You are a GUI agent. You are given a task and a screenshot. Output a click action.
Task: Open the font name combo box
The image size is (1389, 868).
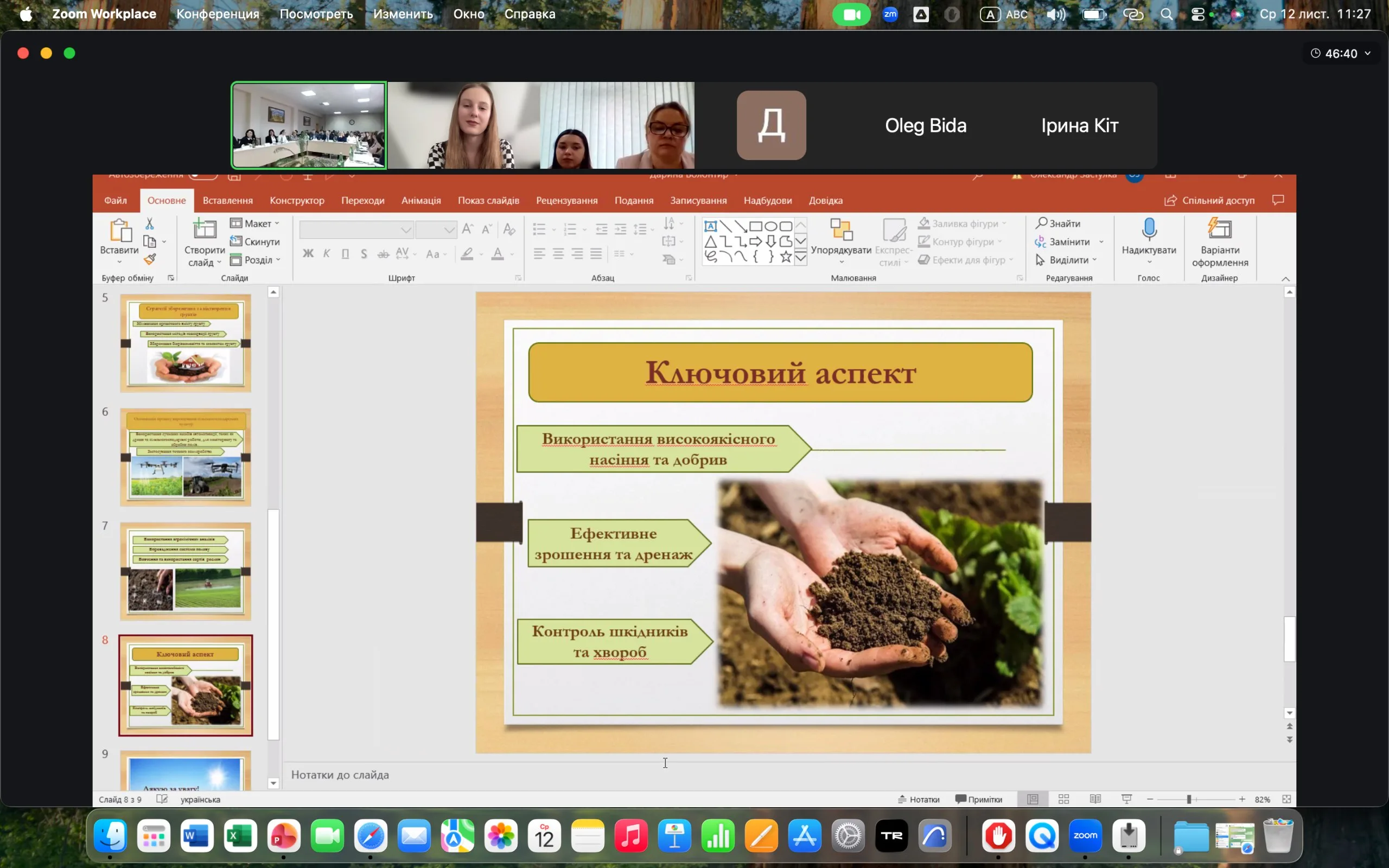(x=356, y=230)
